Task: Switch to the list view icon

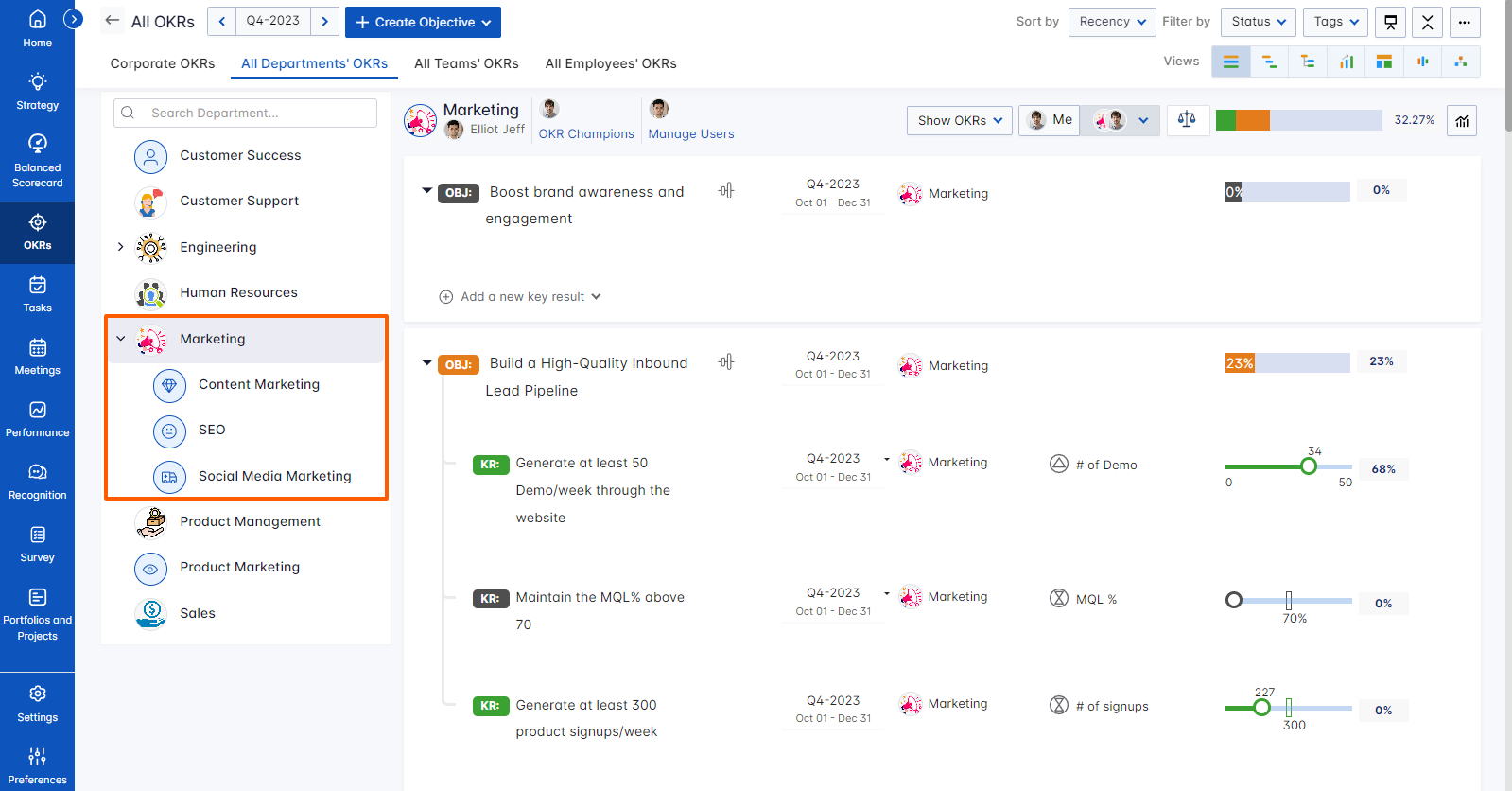Action: [1230, 62]
